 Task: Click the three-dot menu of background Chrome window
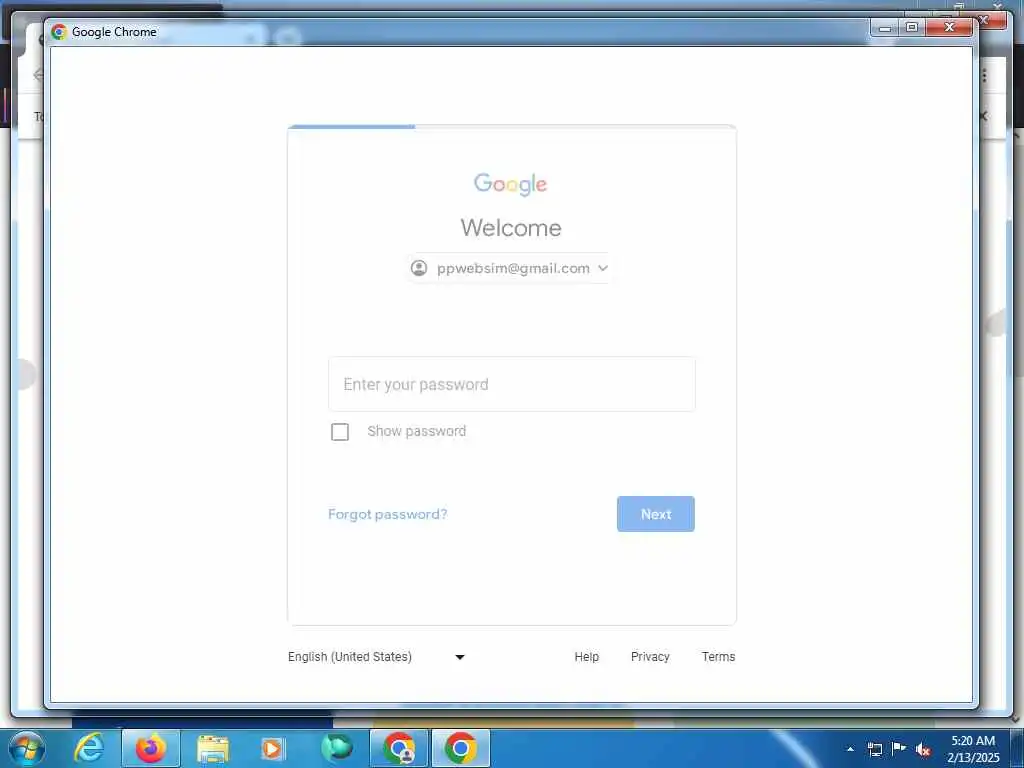click(x=984, y=76)
